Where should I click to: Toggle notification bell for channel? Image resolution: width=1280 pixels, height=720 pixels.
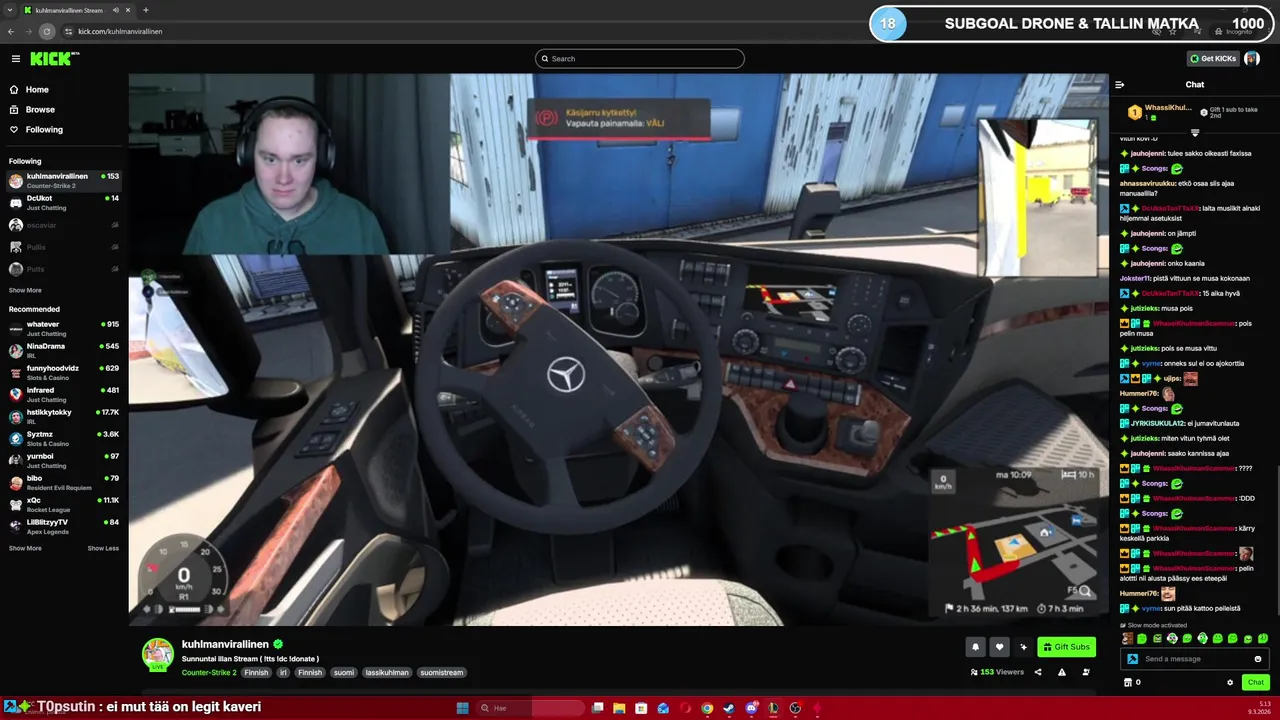(975, 647)
